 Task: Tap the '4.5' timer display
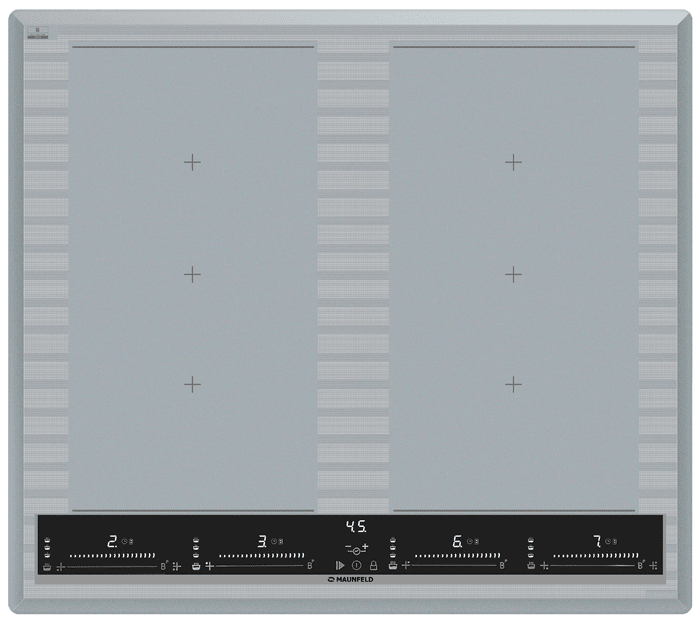(356, 526)
